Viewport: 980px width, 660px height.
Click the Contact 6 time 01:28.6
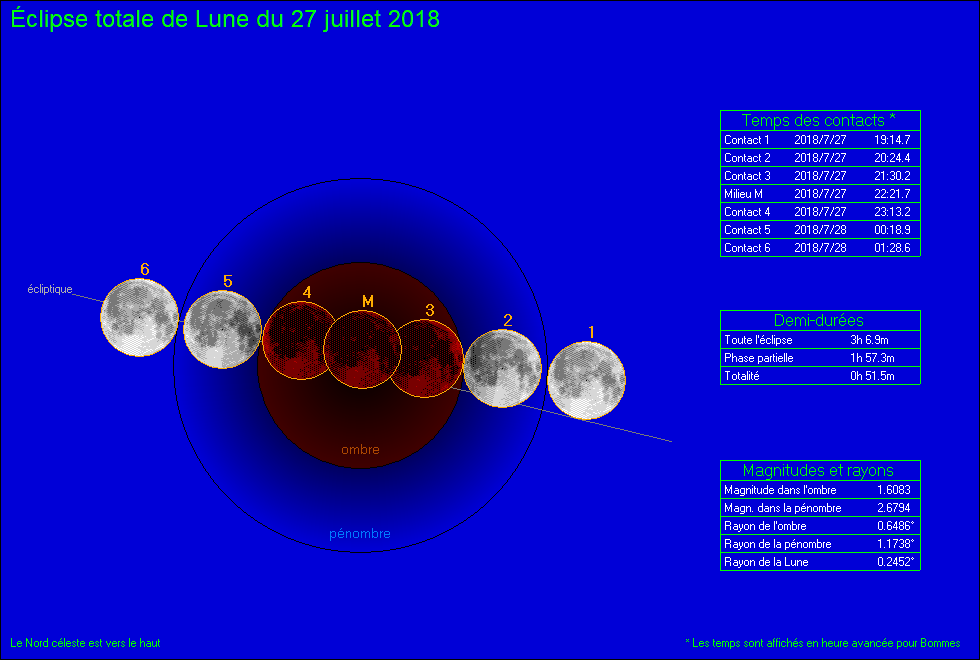point(892,248)
